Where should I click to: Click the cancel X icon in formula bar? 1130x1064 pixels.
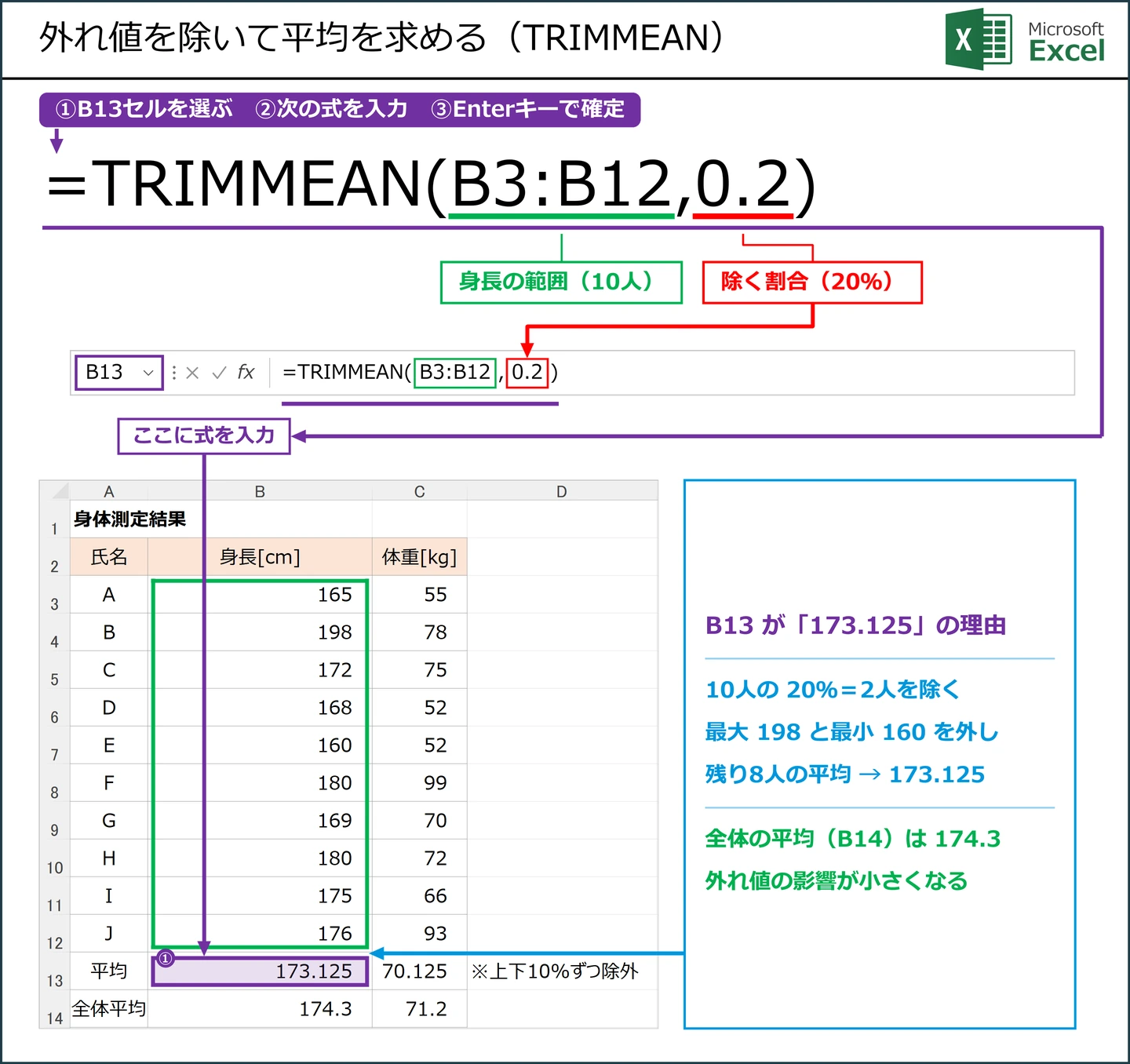coord(192,373)
